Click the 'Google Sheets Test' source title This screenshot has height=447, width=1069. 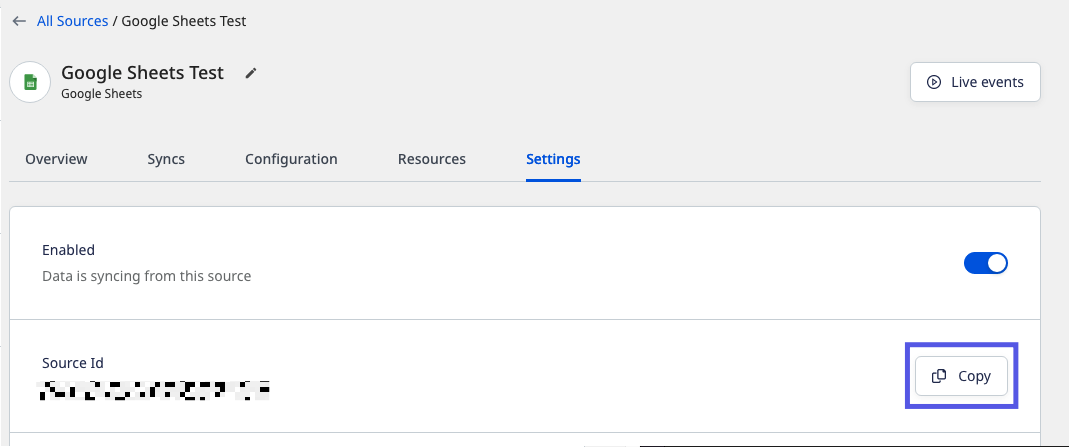(142, 73)
